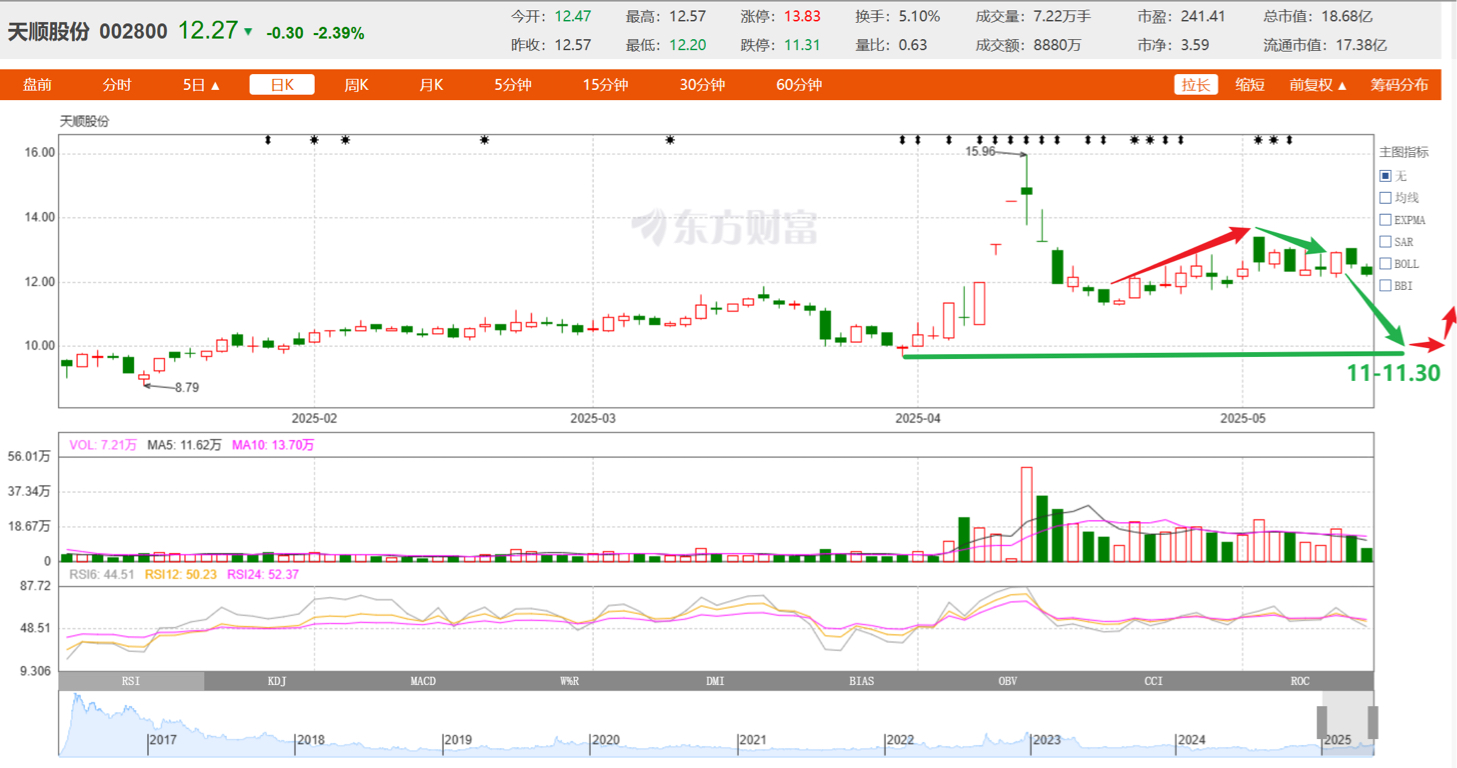The height and width of the screenshot is (768, 1457).
Task: Open the 前复权 adjustment dropdown
Action: 1318,85
